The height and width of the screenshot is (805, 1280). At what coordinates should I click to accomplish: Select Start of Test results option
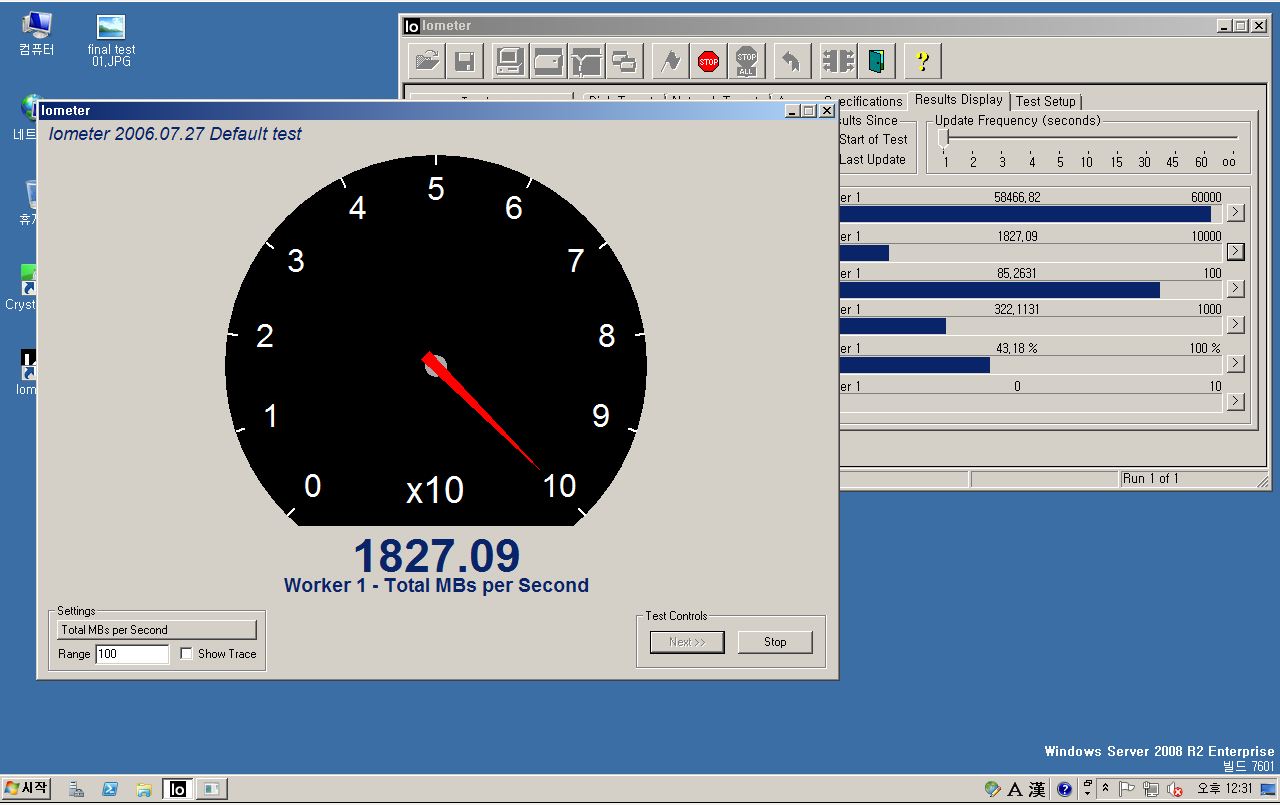pyautogui.click(x=873, y=140)
